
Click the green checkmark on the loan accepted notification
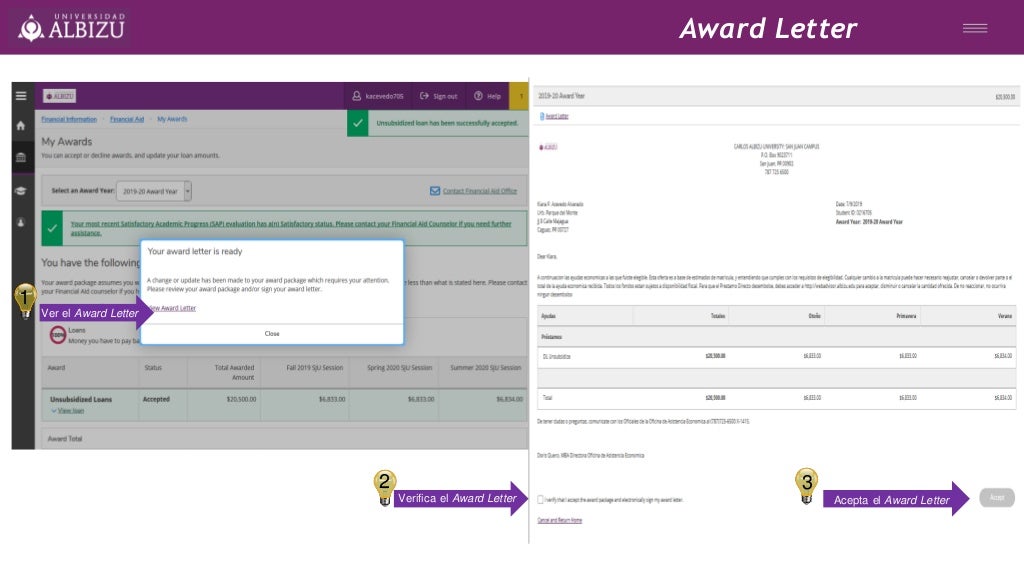358,123
